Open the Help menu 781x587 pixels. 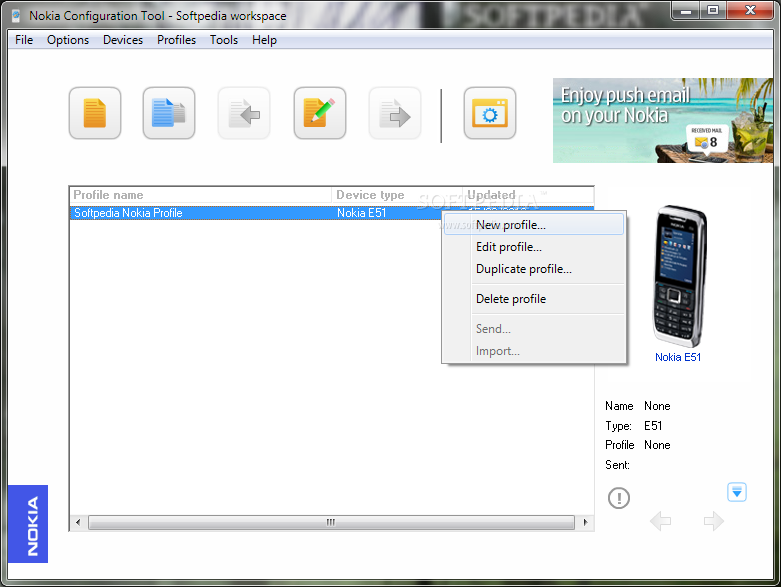pyautogui.click(x=264, y=40)
